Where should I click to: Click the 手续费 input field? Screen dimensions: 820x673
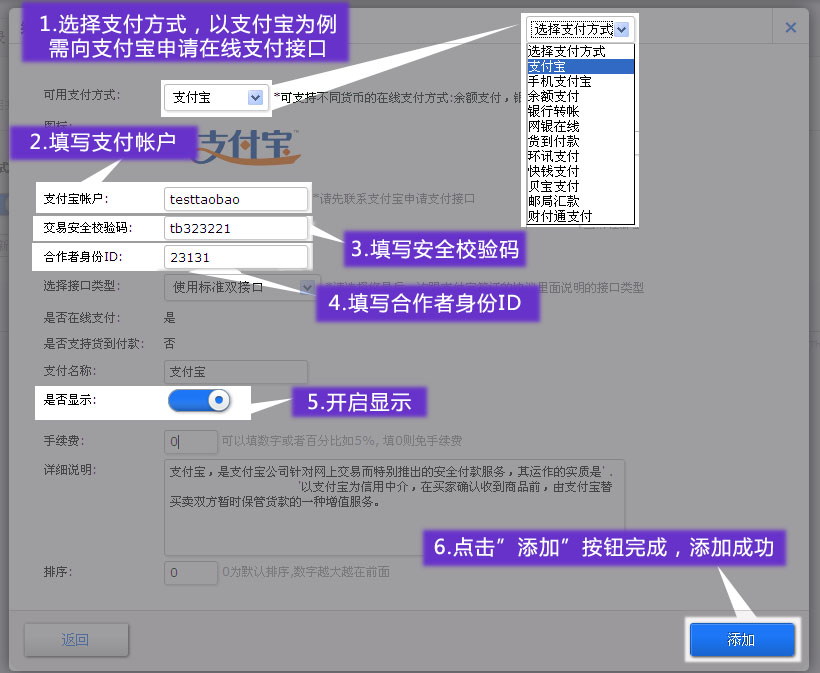(191, 441)
